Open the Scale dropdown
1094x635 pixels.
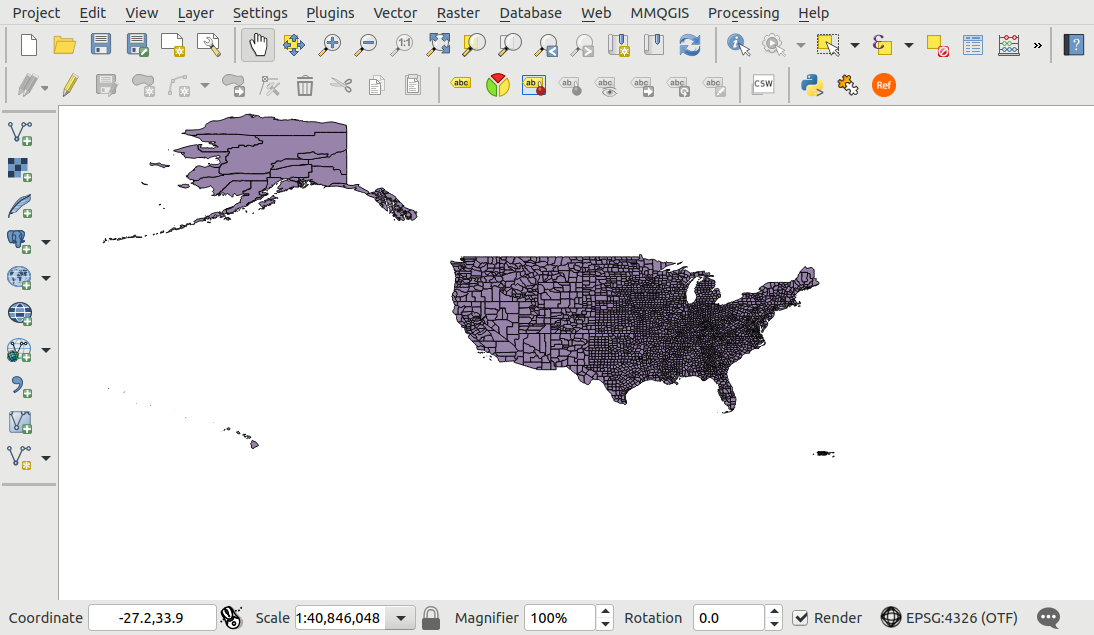coord(400,617)
